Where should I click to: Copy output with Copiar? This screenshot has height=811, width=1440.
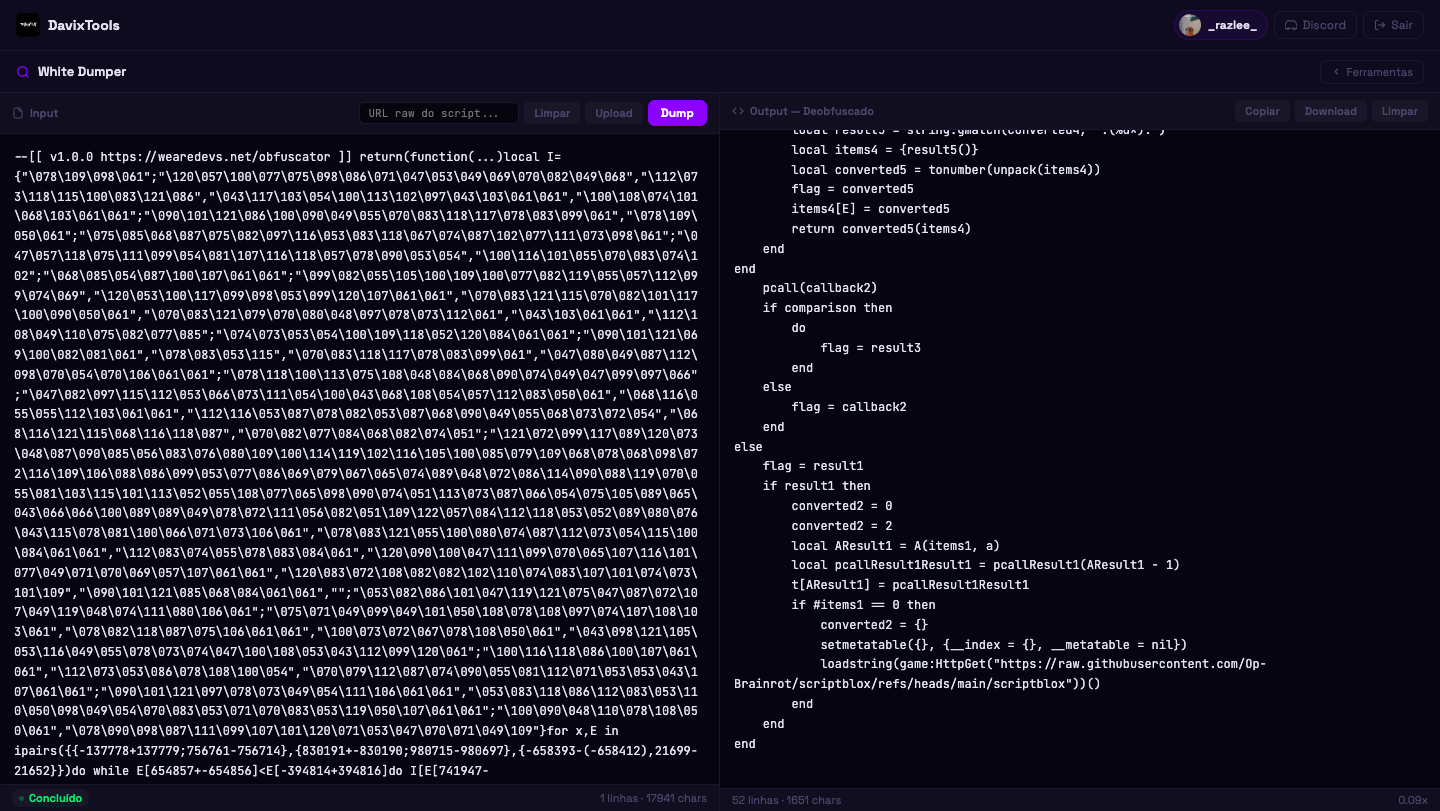1262,111
